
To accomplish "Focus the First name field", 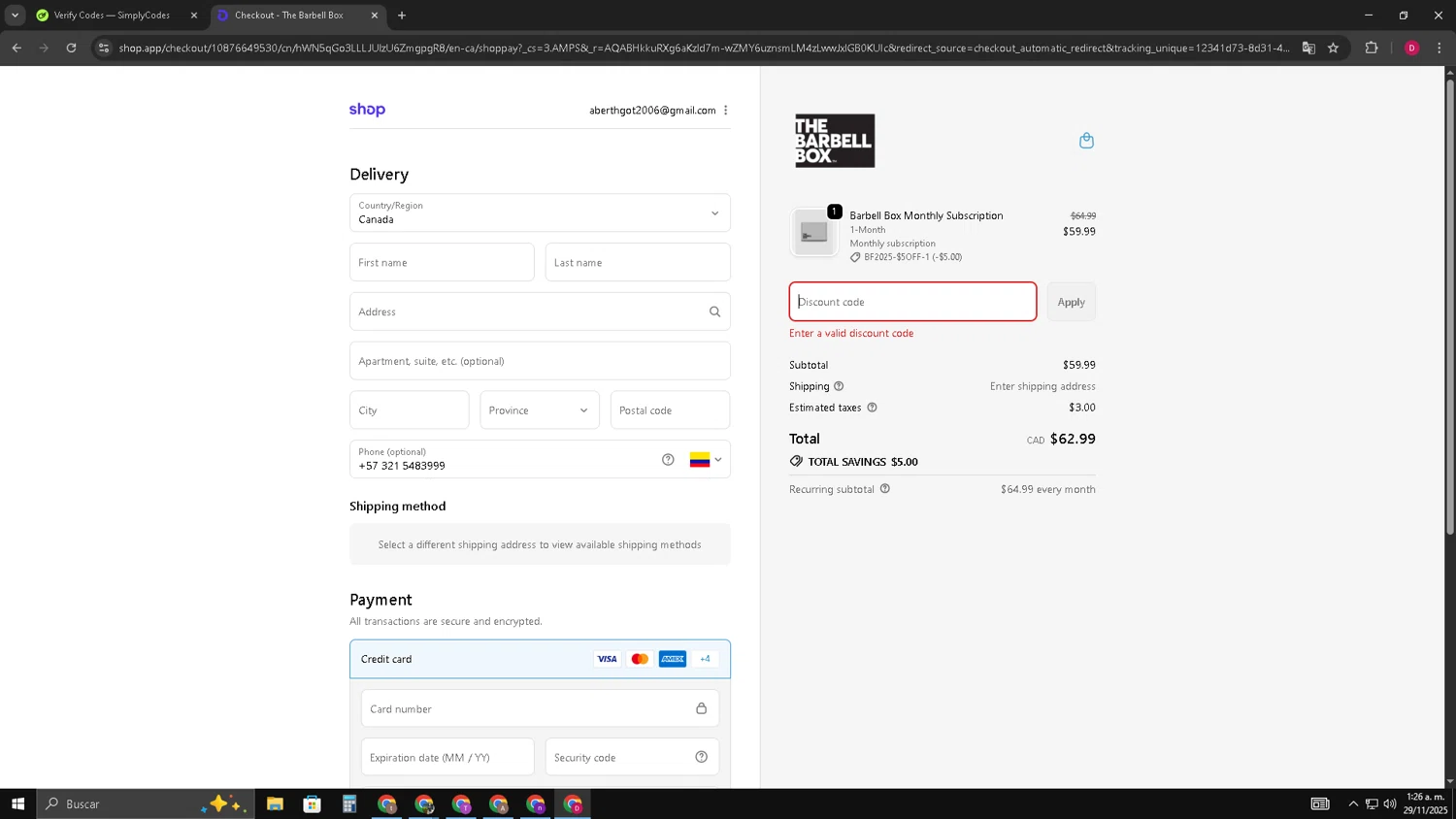I will 442,262.
